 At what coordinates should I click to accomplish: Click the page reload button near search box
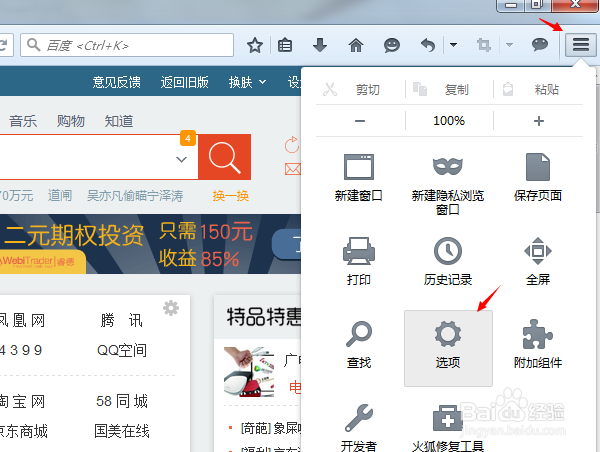(5, 45)
